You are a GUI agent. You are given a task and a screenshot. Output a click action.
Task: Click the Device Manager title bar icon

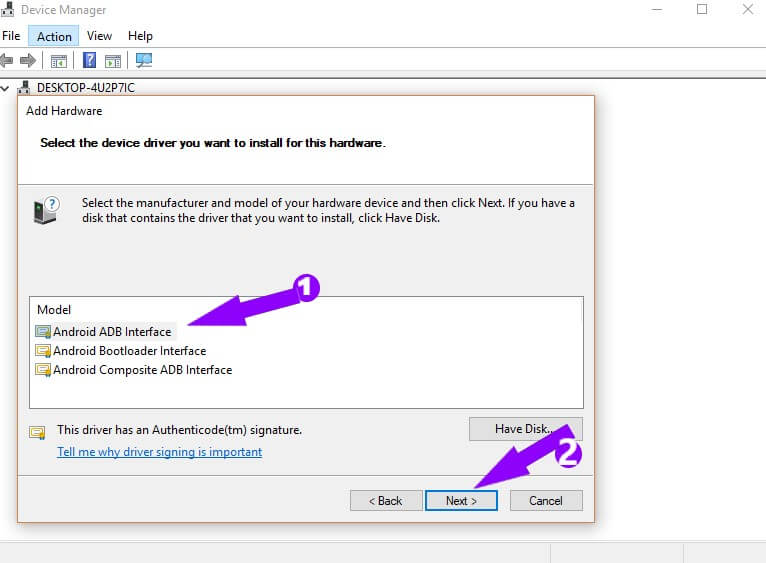pos(8,9)
